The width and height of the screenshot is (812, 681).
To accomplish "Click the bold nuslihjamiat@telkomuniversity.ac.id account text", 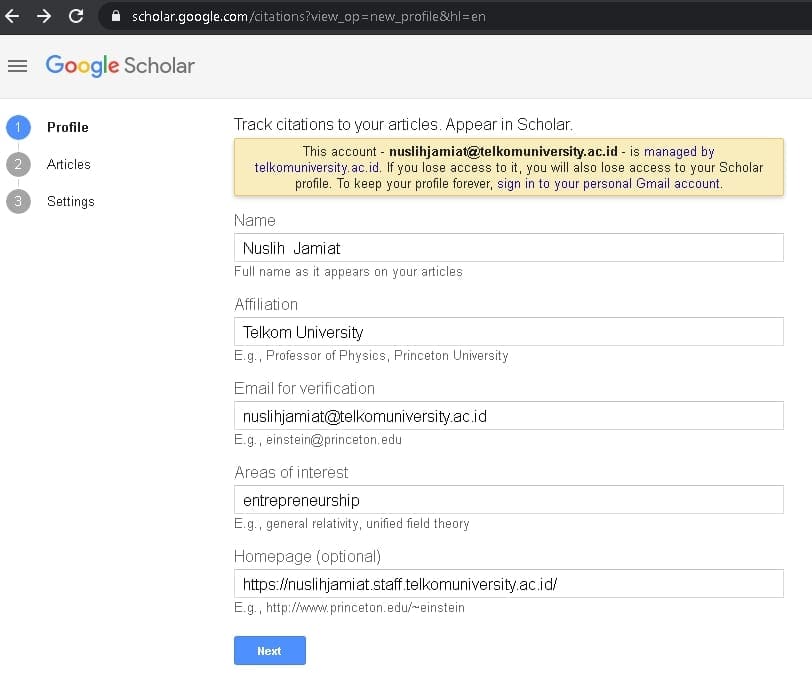I will (503, 151).
